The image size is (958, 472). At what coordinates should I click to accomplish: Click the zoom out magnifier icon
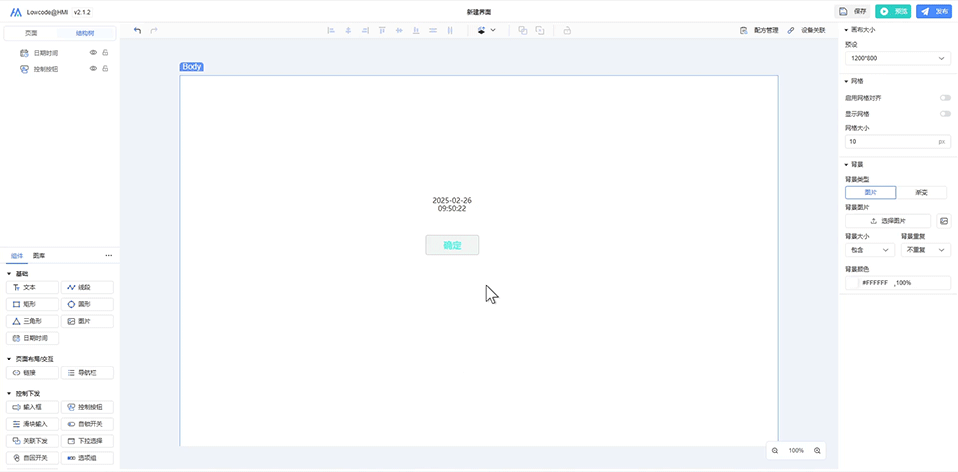pos(775,451)
